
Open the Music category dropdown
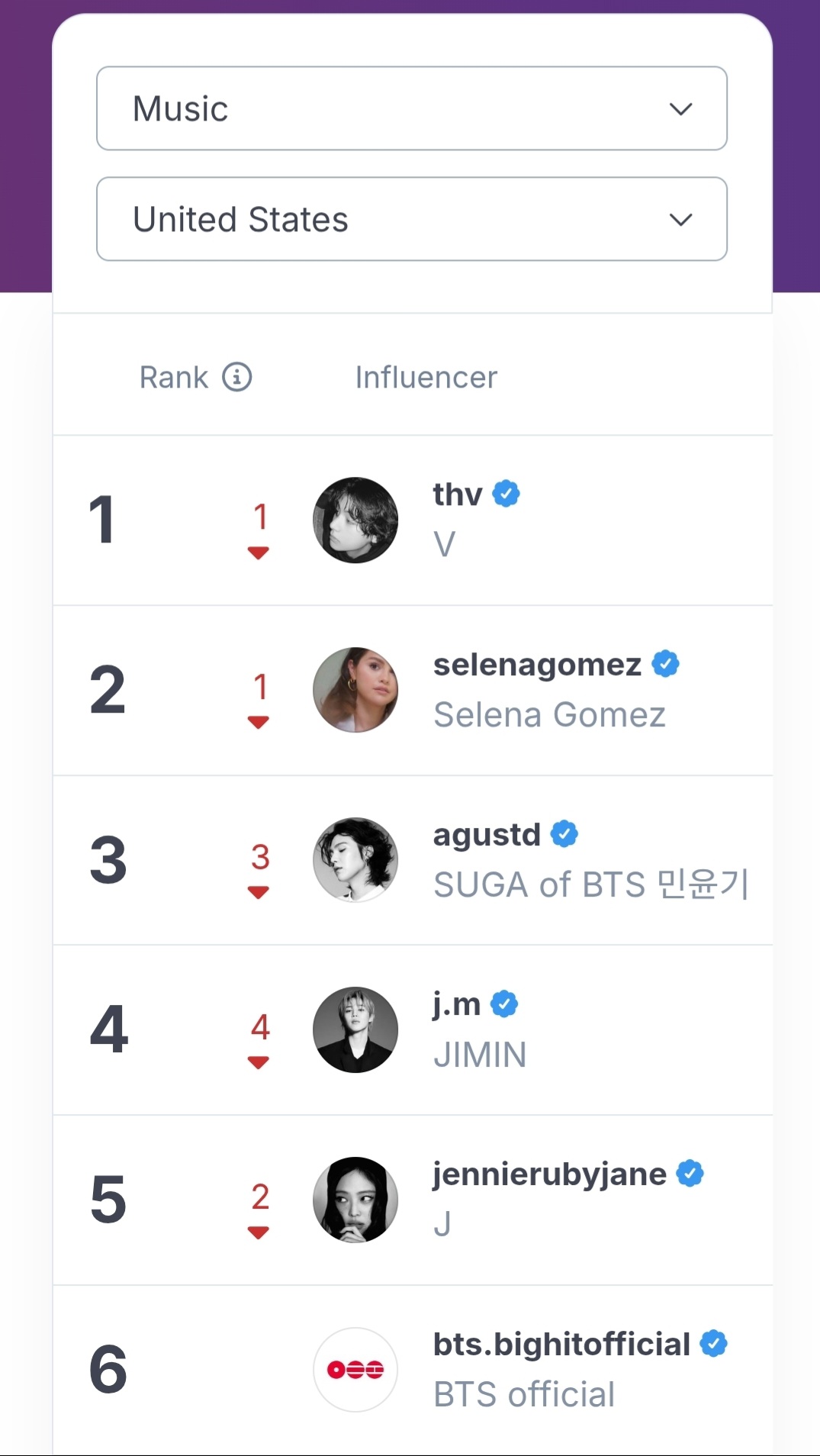[x=412, y=108]
